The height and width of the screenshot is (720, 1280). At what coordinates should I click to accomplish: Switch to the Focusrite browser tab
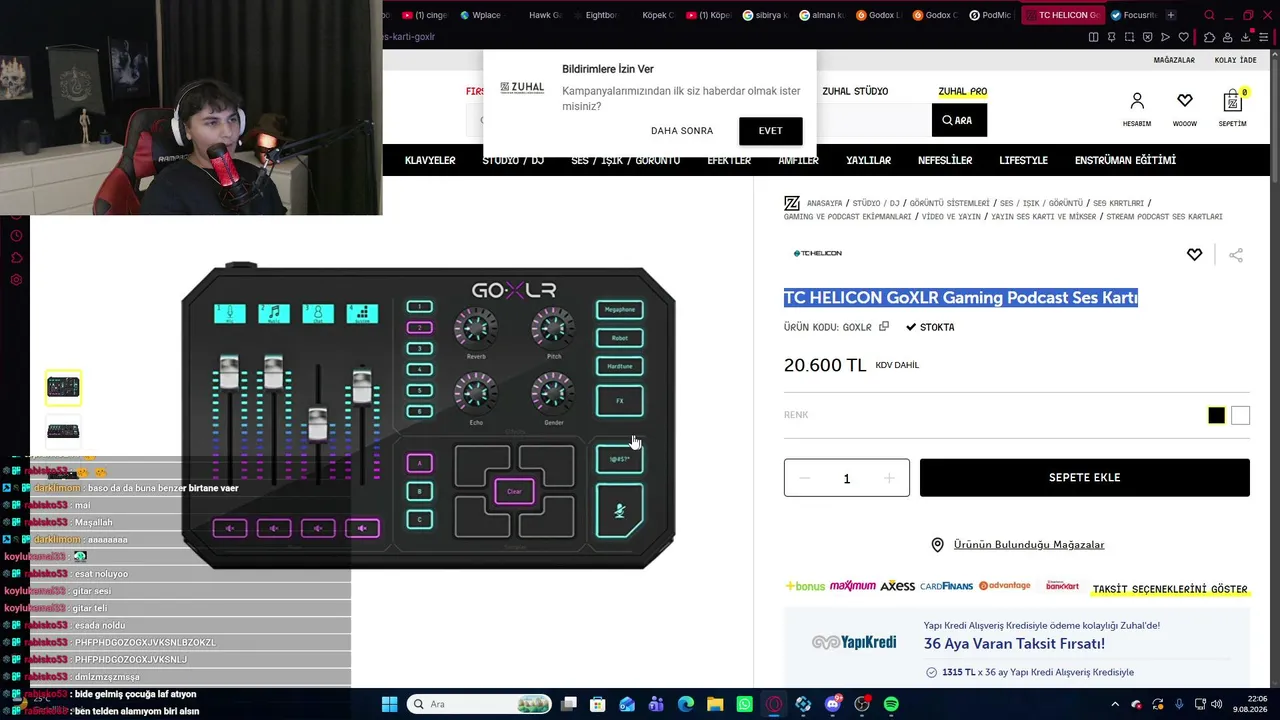pos(1132,15)
